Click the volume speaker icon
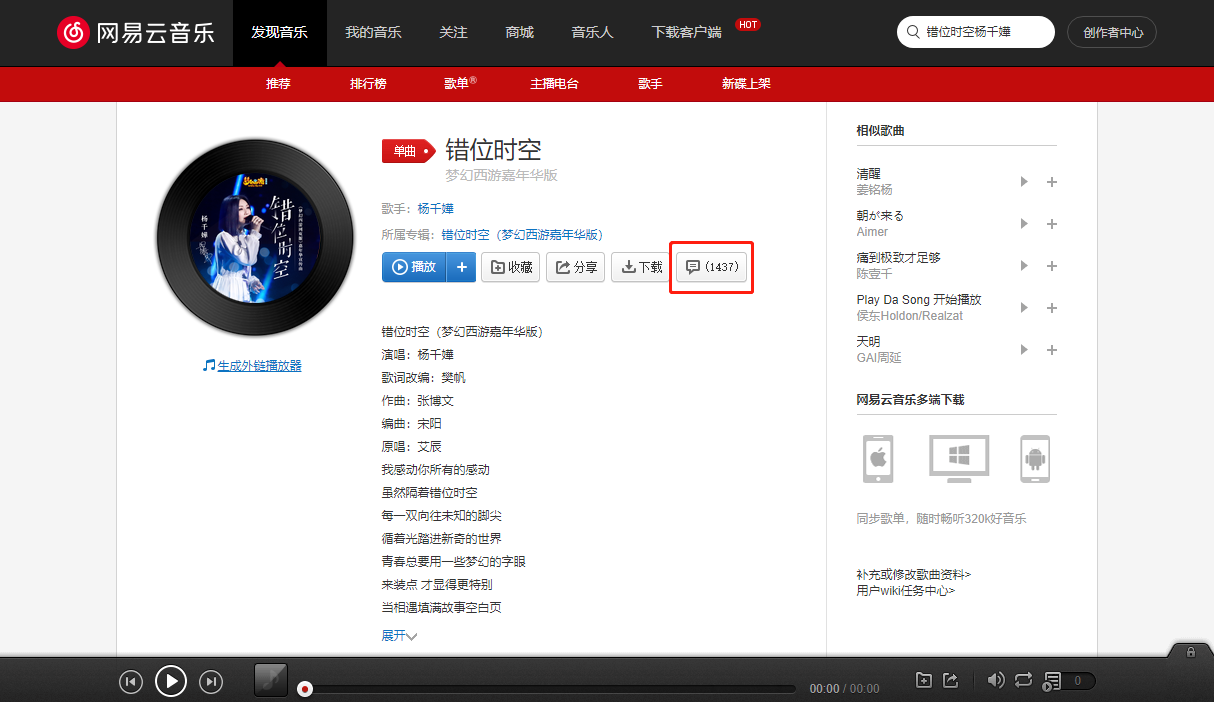This screenshot has width=1214, height=702. click(x=995, y=681)
